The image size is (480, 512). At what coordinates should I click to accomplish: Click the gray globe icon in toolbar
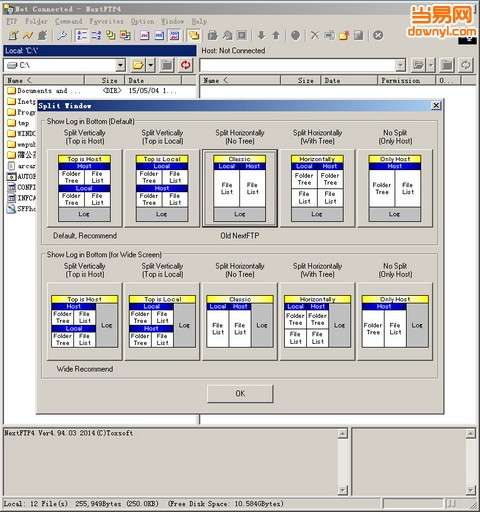(295, 35)
